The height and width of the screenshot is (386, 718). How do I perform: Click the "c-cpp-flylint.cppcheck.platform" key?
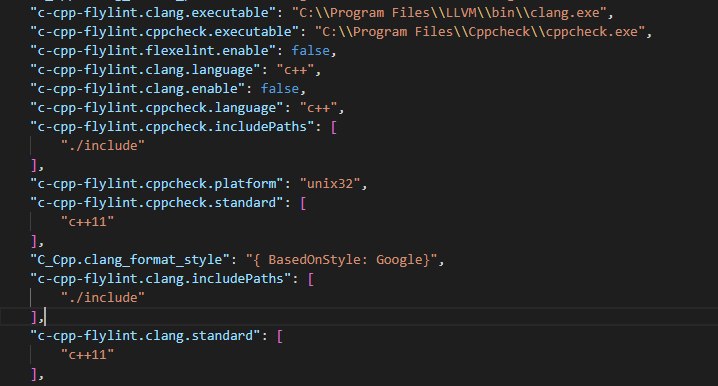click(x=157, y=184)
